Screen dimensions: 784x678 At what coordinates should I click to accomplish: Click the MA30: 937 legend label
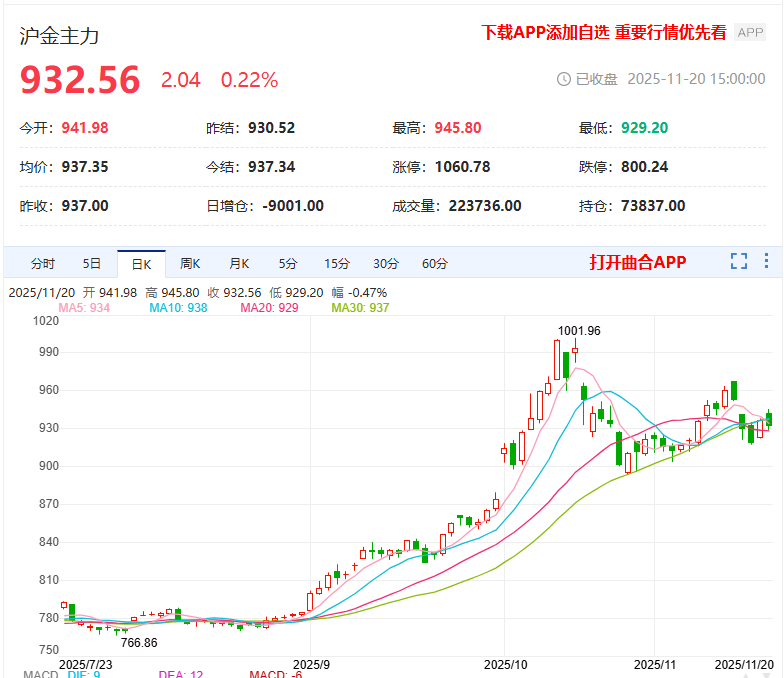click(x=360, y=308)
